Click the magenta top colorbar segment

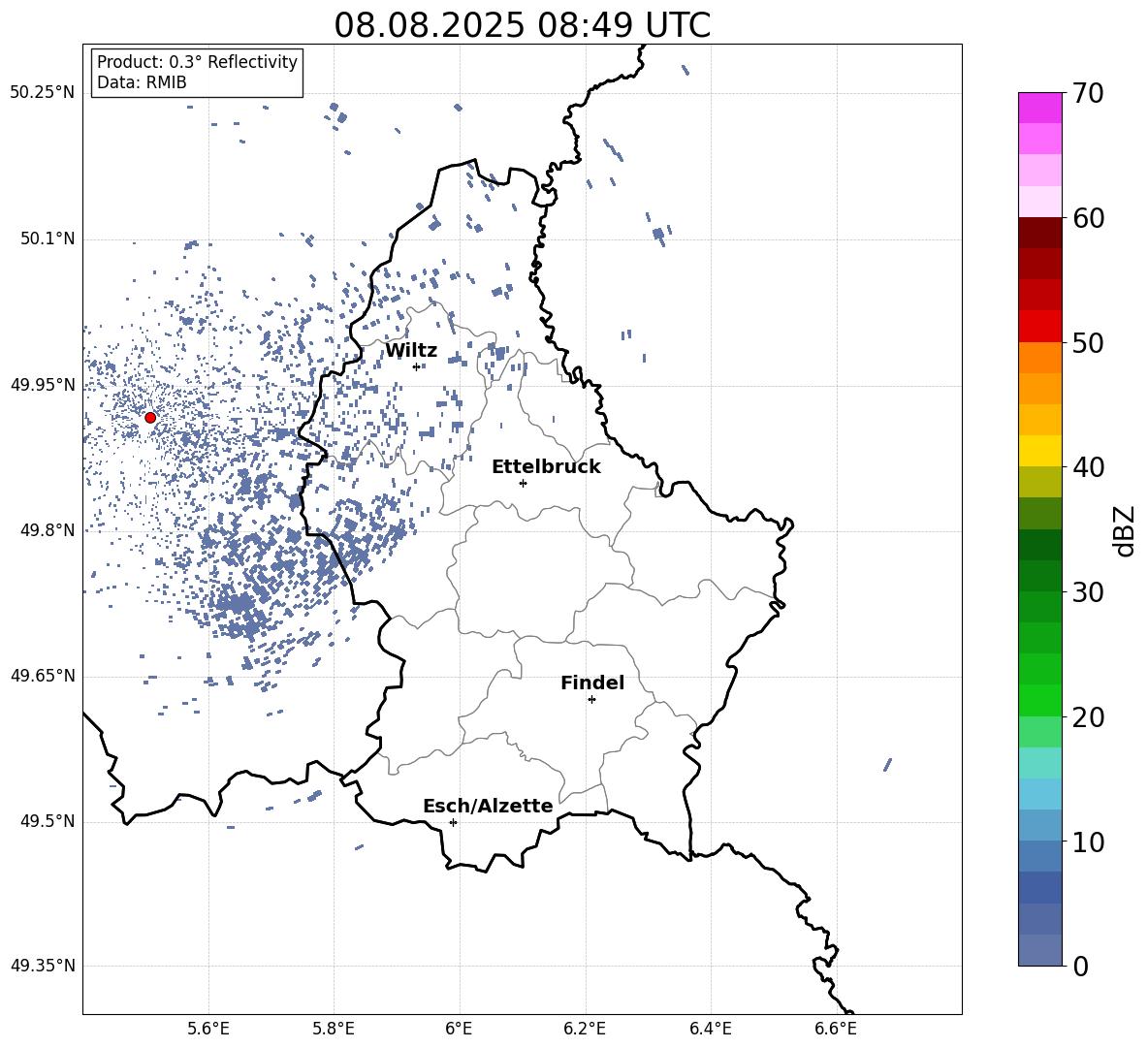(x=1040, y=108)
